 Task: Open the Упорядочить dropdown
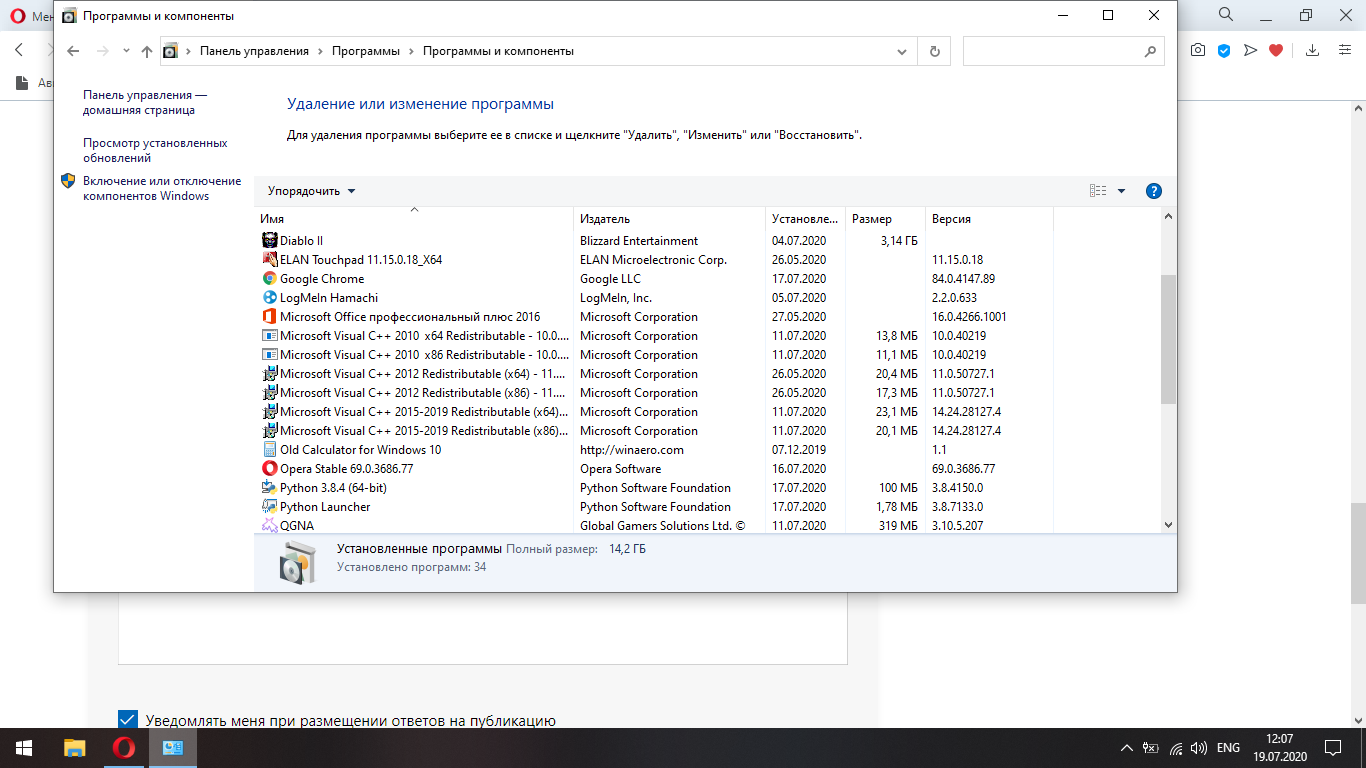pyautogui.click(x=311, y=191)
